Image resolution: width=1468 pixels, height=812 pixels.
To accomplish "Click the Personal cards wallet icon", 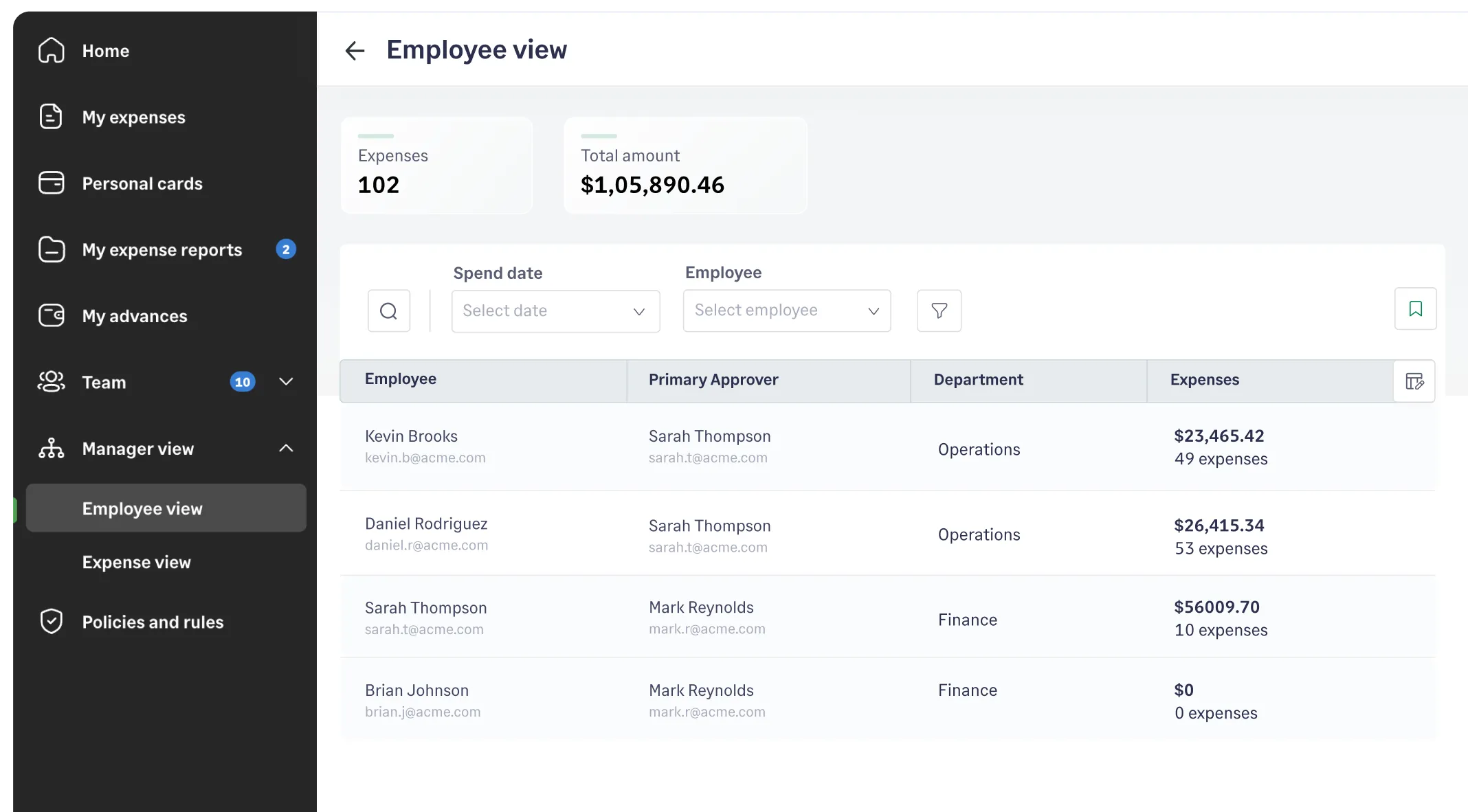I will (x=51, y=183).
